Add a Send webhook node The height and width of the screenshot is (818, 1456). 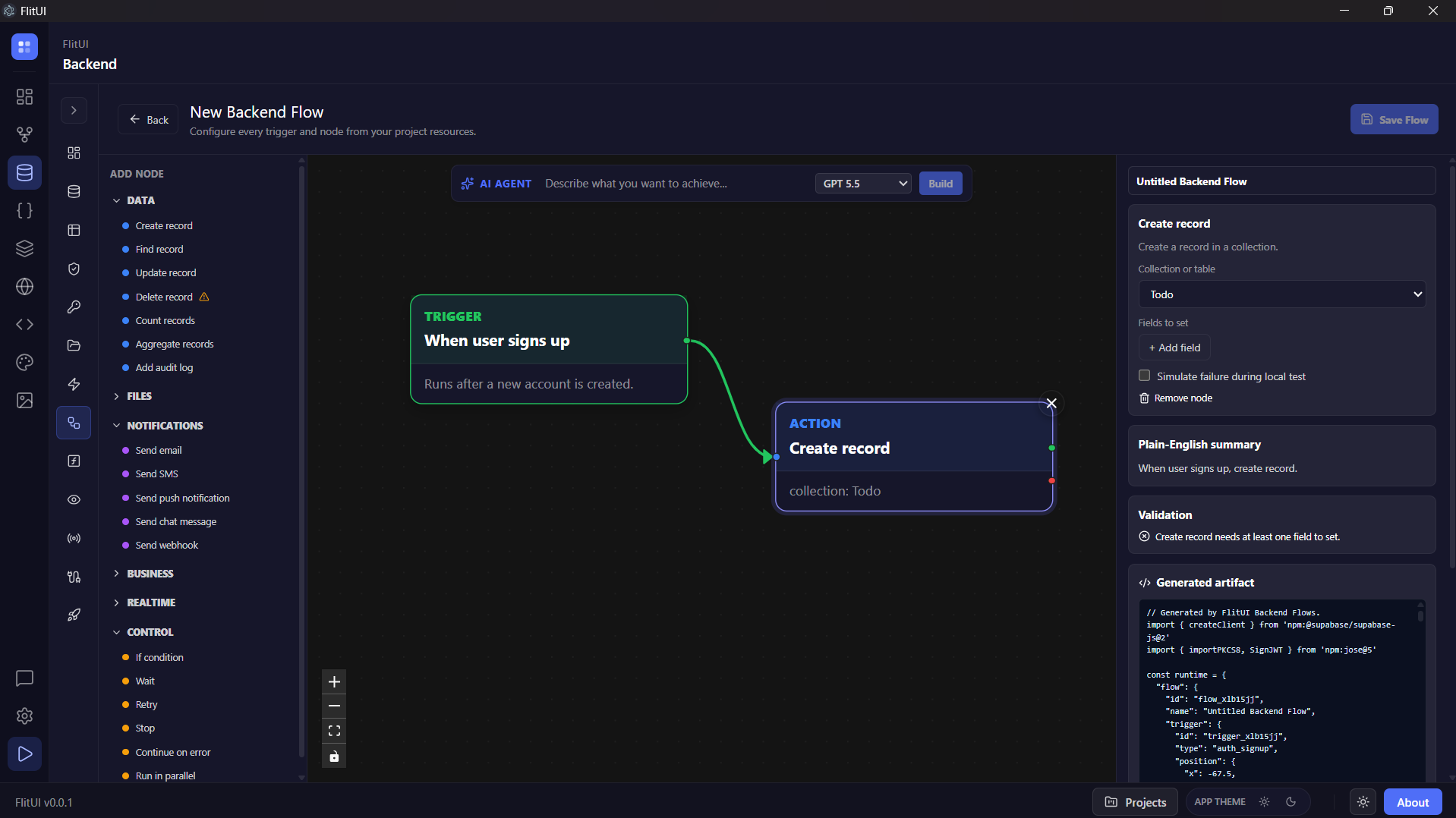167,546
